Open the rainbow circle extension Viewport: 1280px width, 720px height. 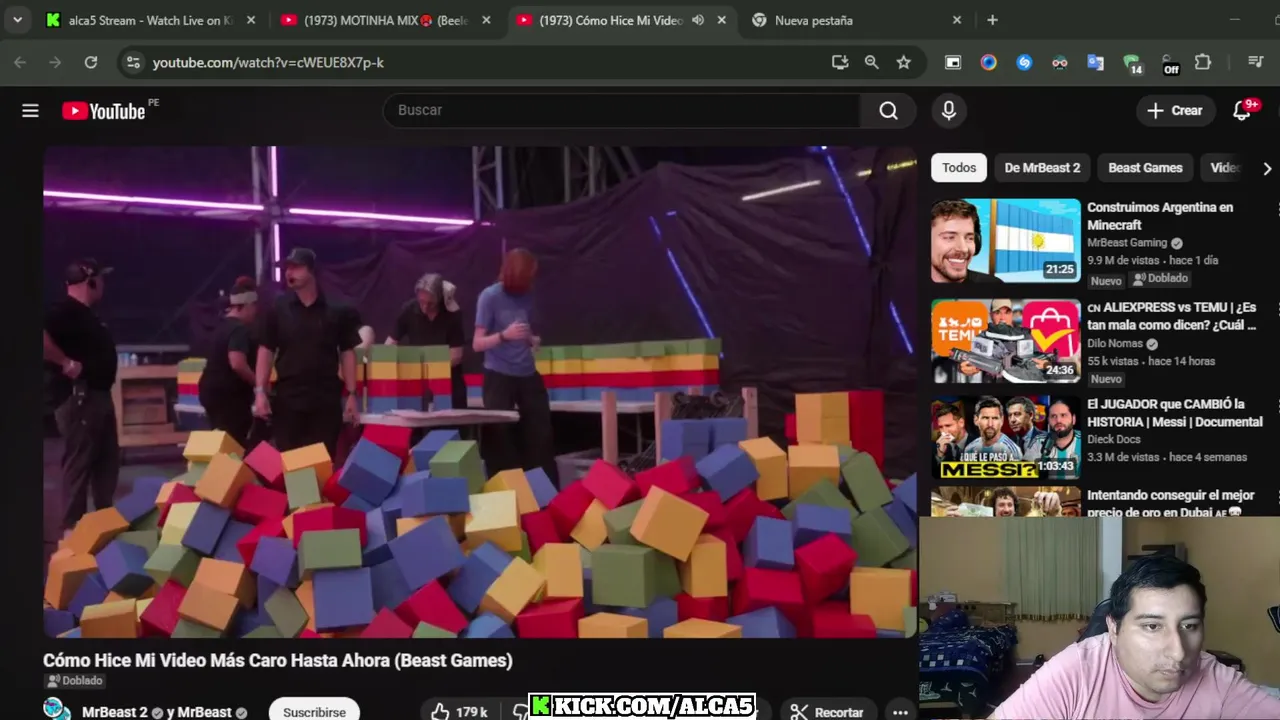988,62
